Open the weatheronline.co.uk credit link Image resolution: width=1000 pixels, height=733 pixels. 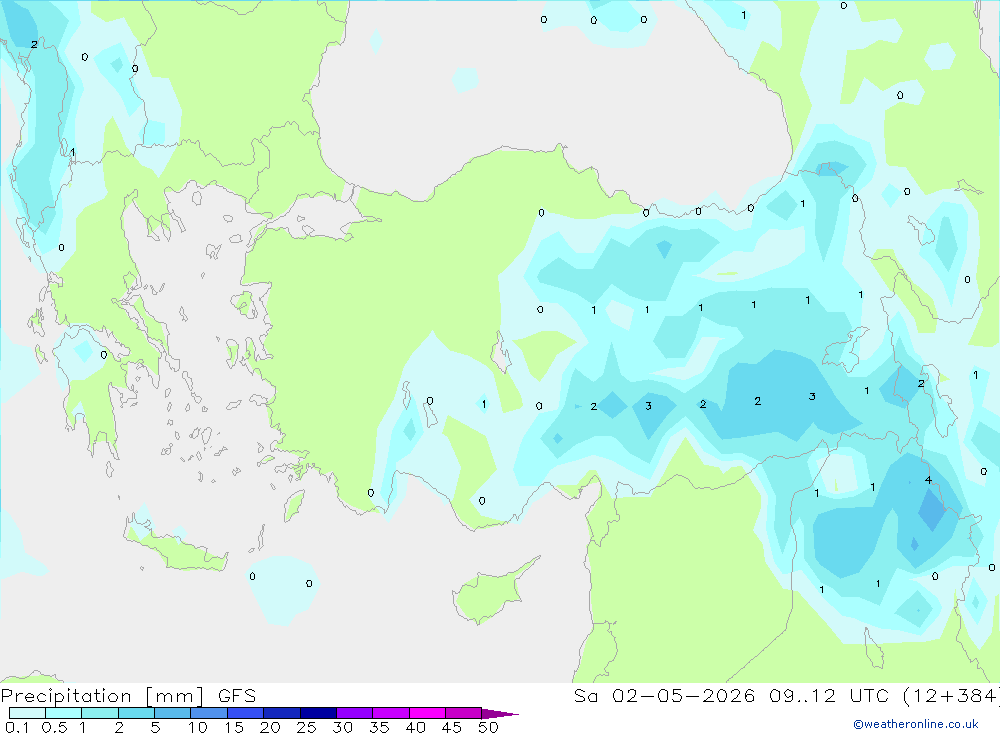[x=916, y=724]
